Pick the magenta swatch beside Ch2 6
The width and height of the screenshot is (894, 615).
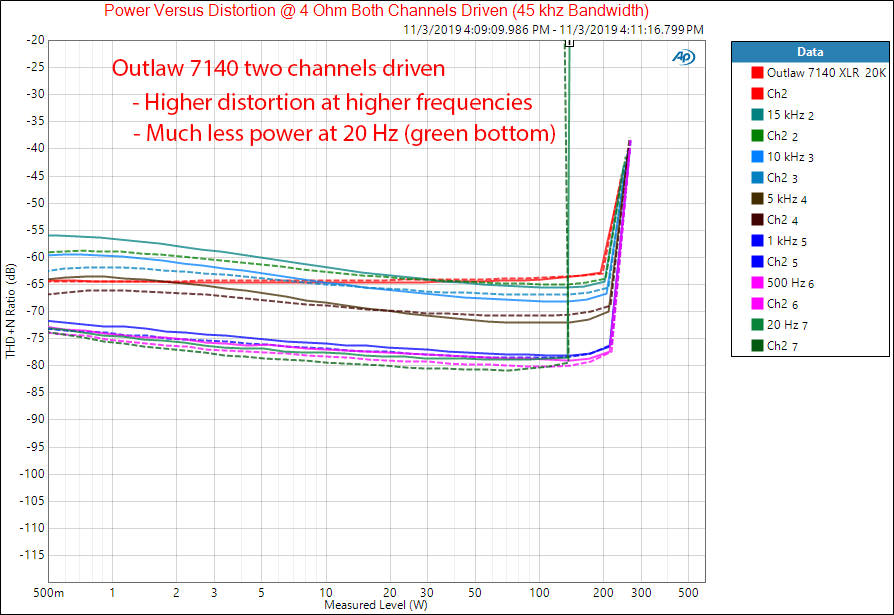[x=757, y=304]
